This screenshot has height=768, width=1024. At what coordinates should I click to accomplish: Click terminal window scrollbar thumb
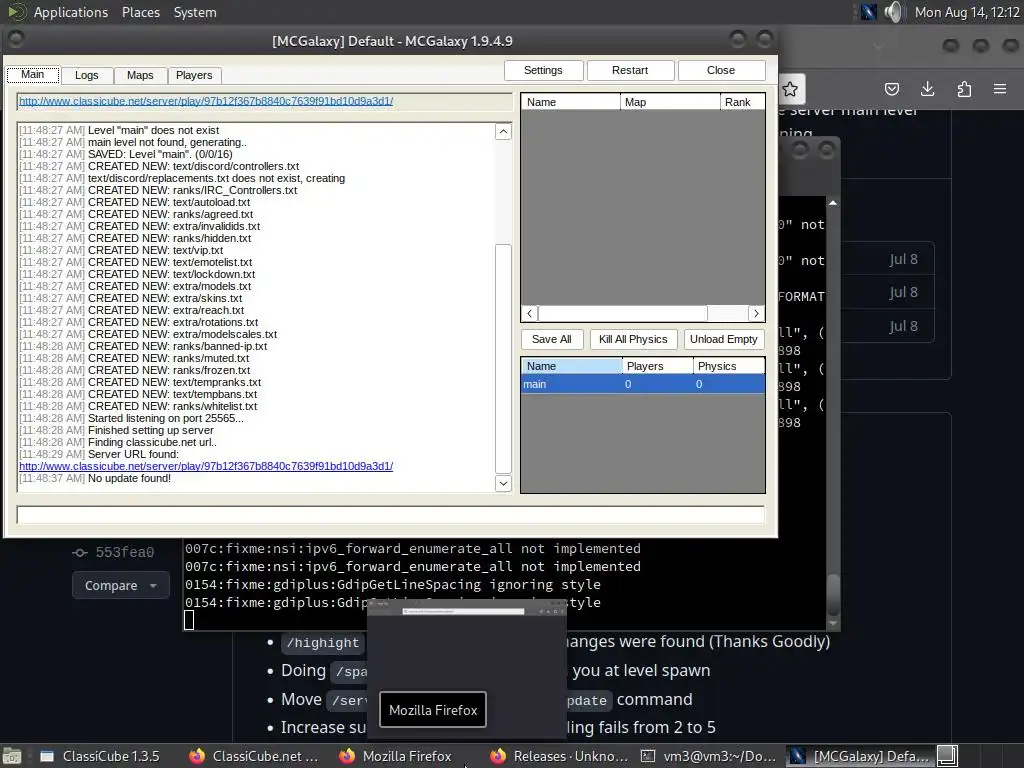tap(833, 594)
